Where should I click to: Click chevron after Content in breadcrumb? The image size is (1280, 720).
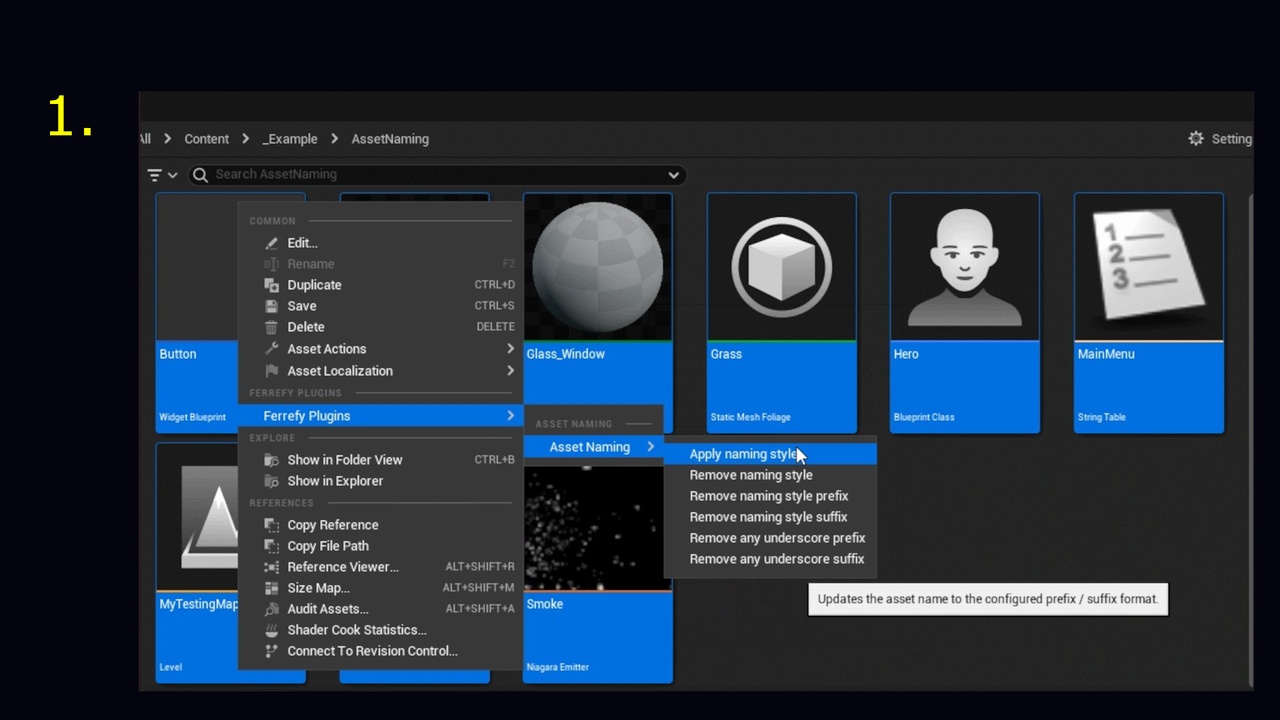tap(245, 139)
